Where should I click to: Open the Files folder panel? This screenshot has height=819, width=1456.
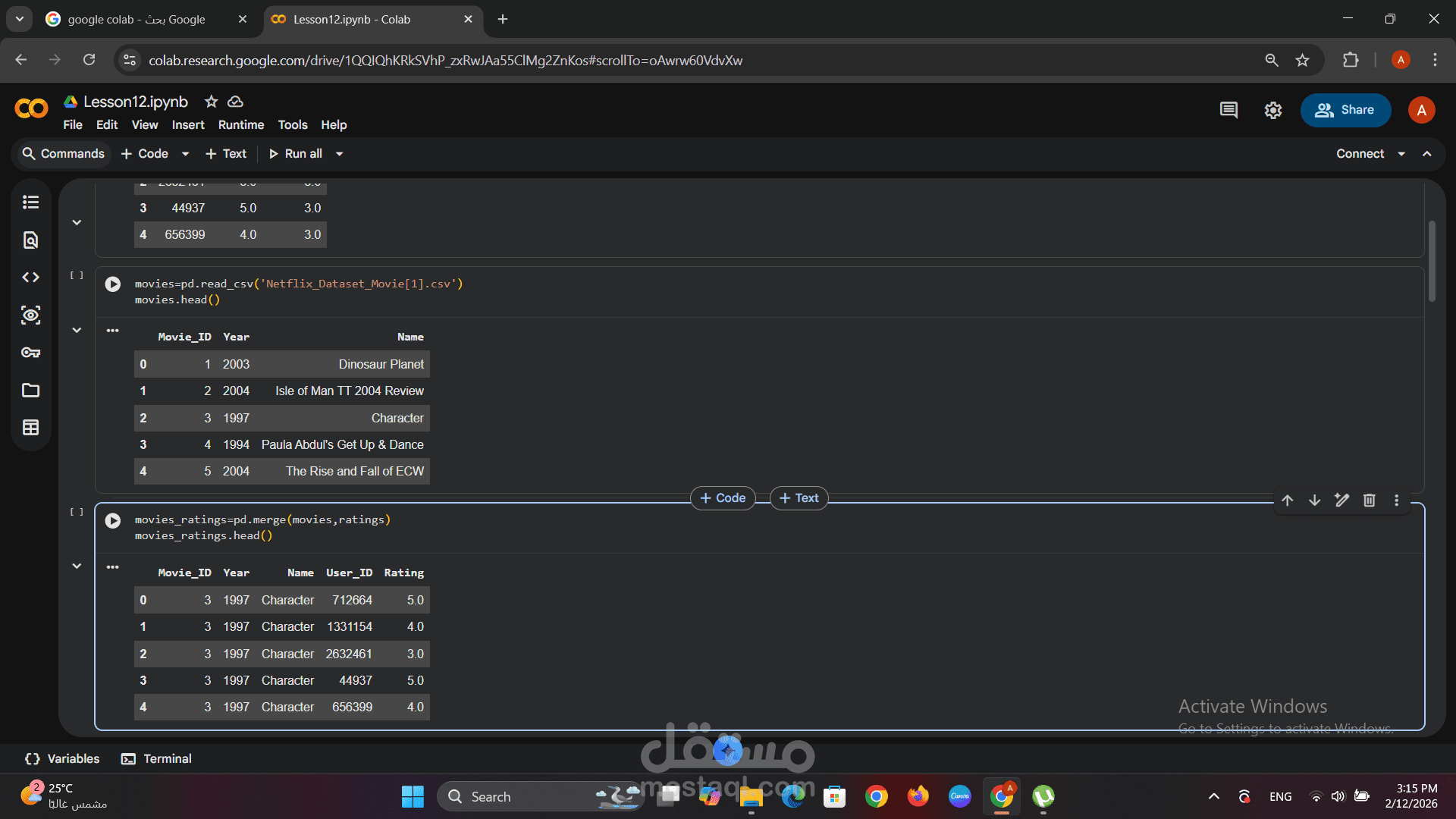click(x=30, y=391)
